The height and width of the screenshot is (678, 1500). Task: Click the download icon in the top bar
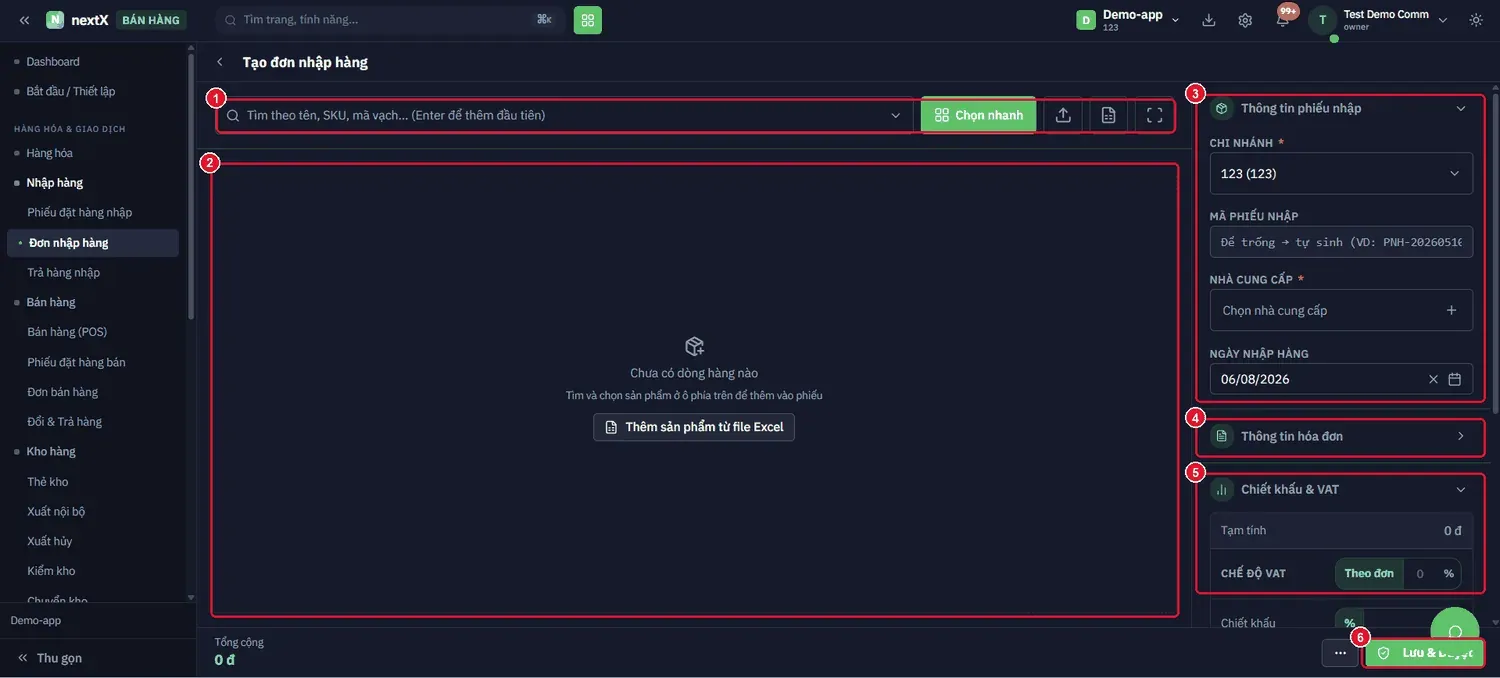point(1209,20)
